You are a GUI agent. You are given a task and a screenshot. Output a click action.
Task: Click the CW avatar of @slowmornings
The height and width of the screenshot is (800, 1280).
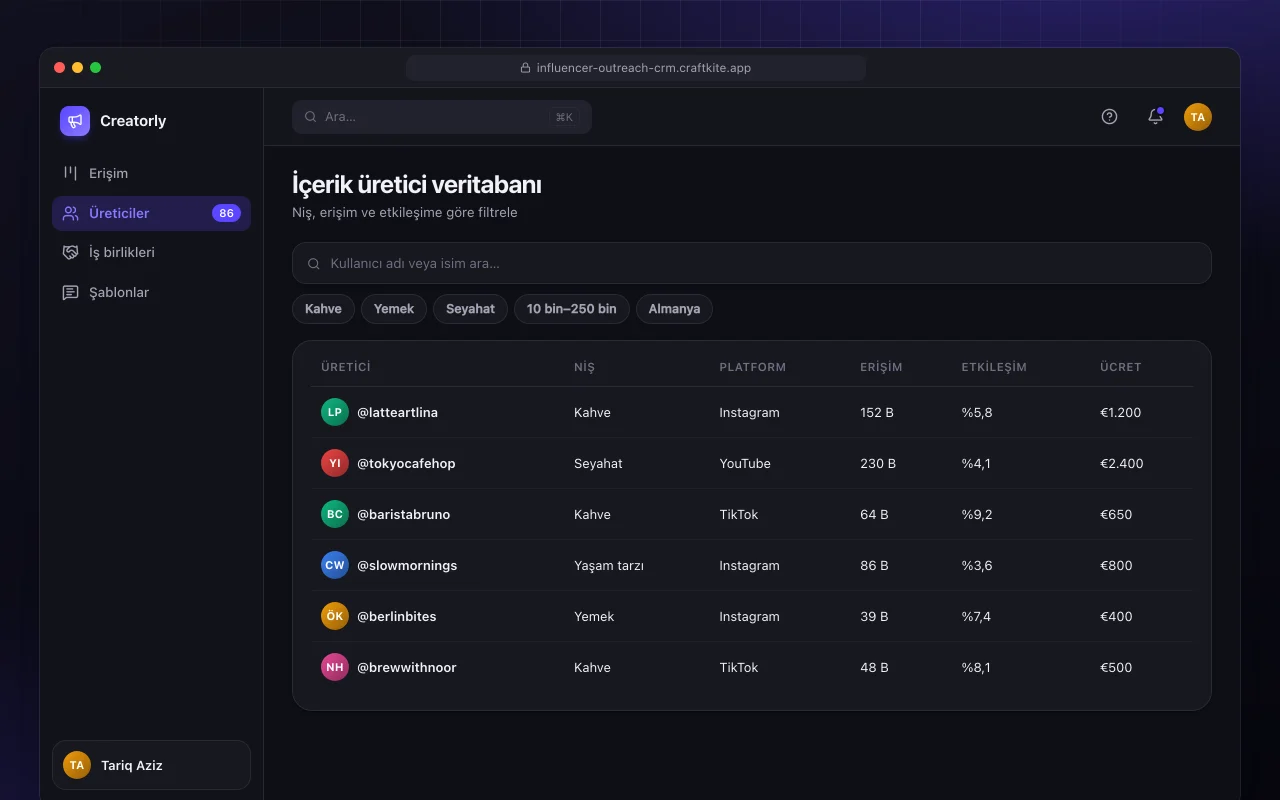(335, 565)
